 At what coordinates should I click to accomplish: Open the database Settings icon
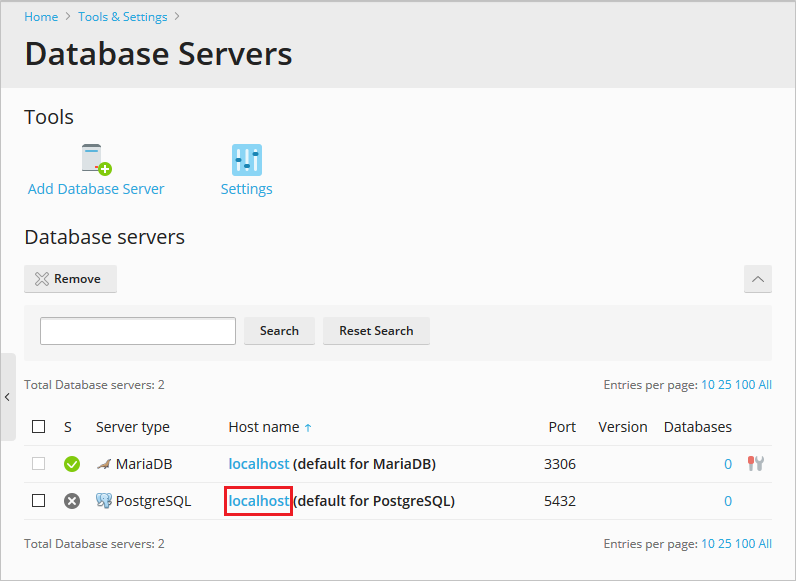click(x=246, y=160)
